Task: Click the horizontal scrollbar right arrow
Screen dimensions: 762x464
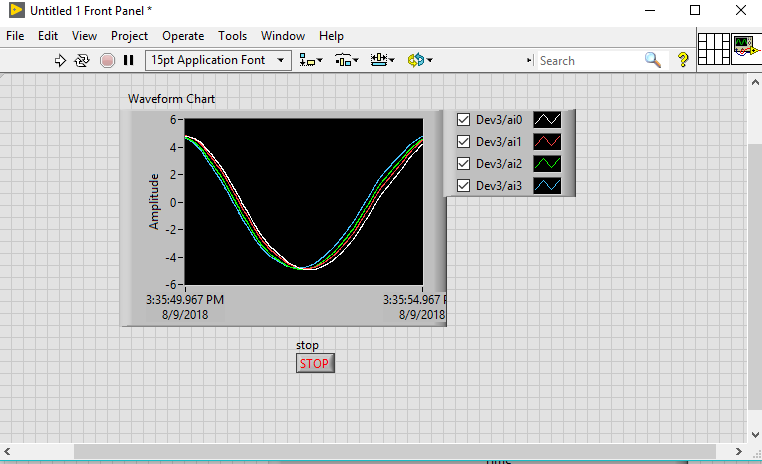Action: (x=739, y=451)
